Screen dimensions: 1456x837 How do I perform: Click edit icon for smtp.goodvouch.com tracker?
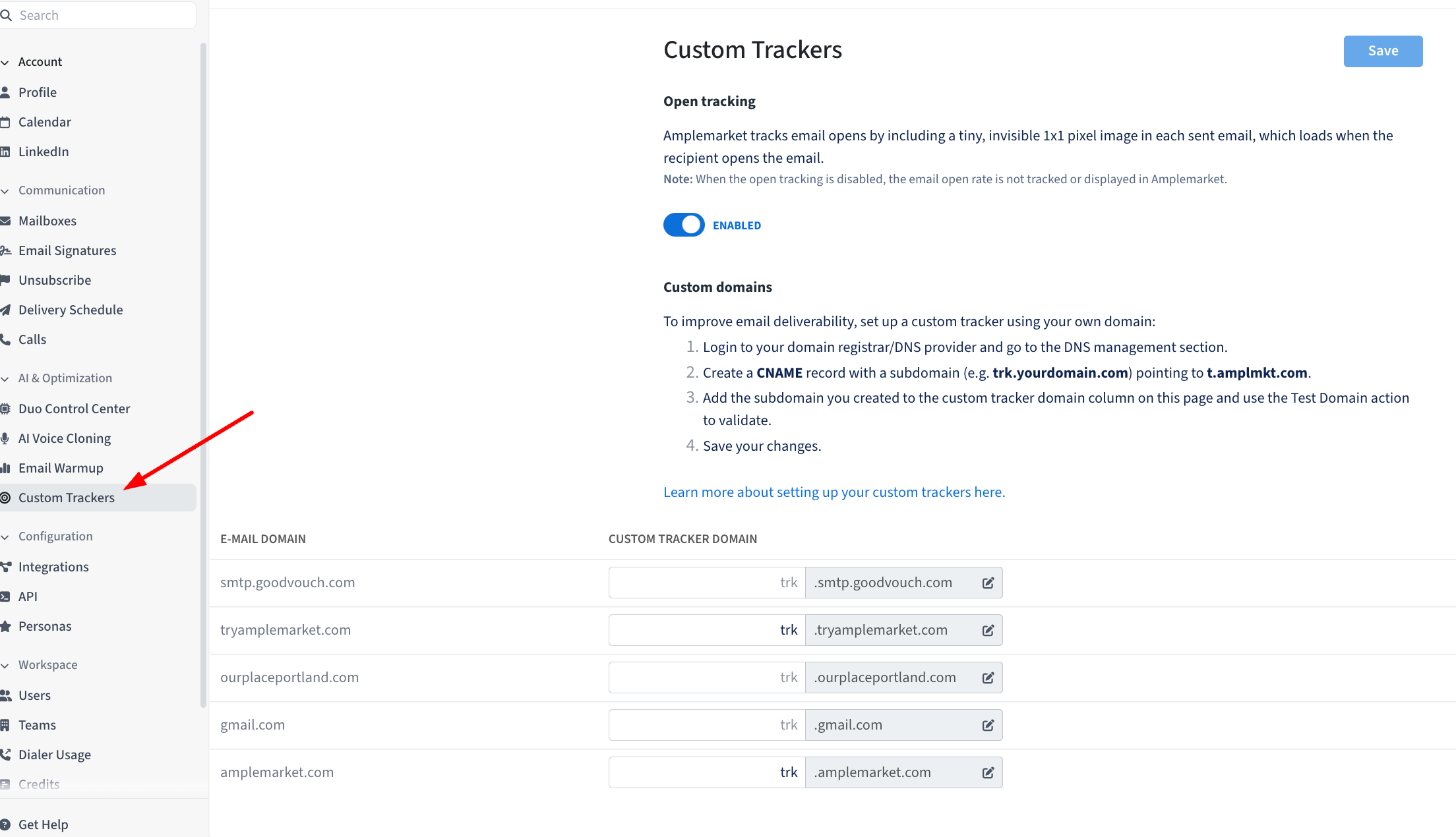[988, 583]
